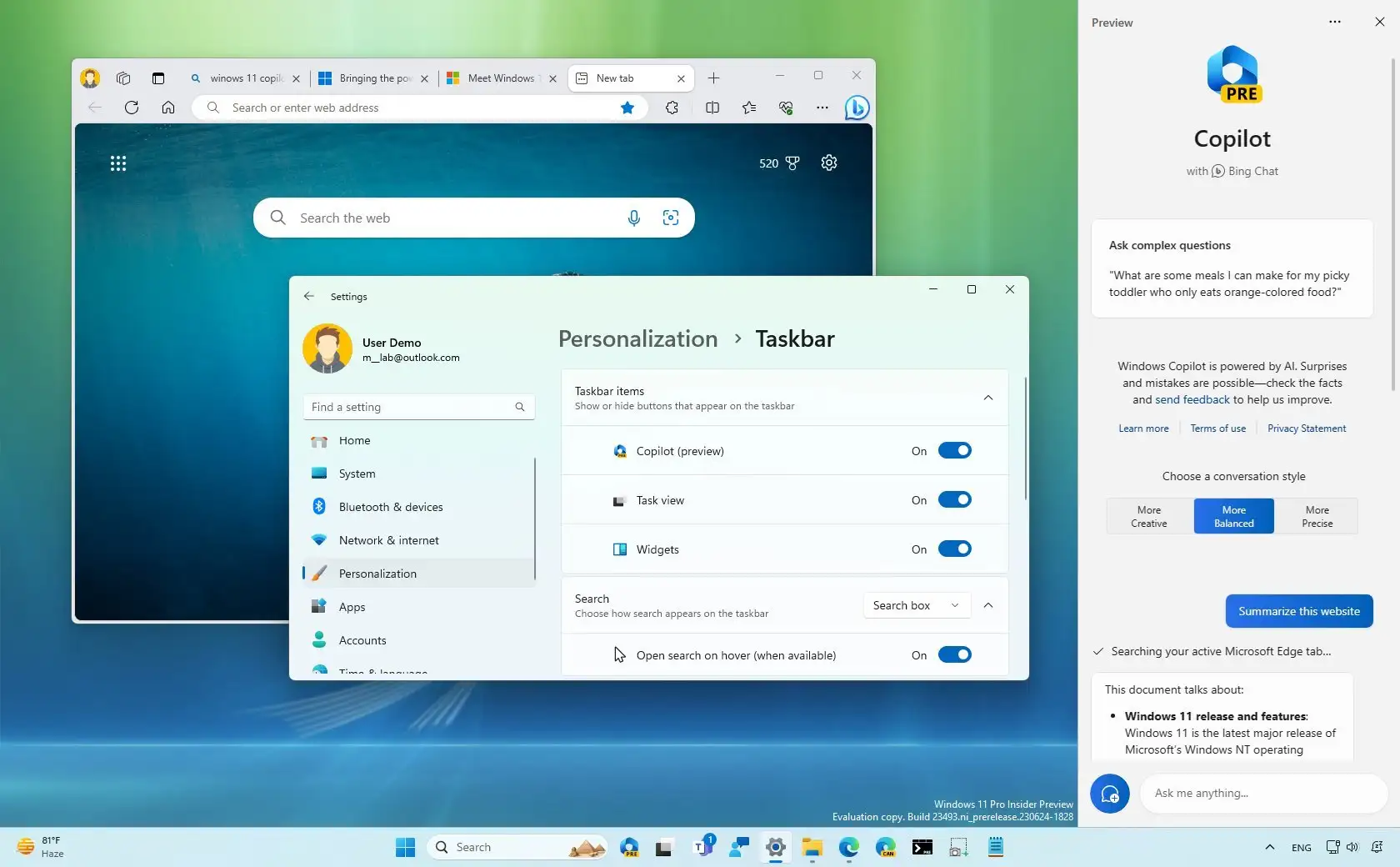The image size is (1400, 867).
Task: Collapse the Taskbar items section
Action: (987, 398)
